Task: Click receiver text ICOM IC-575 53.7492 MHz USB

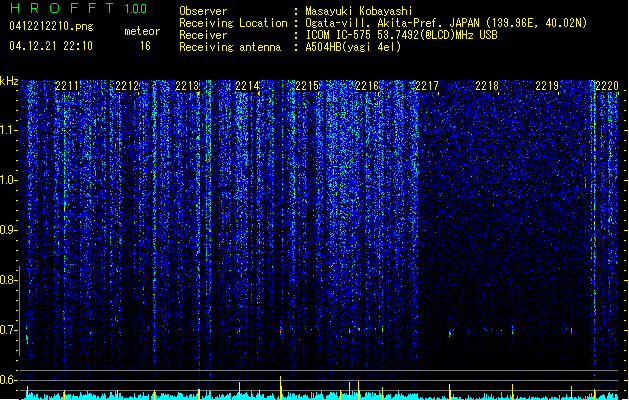Action: [x=401, y=35]
